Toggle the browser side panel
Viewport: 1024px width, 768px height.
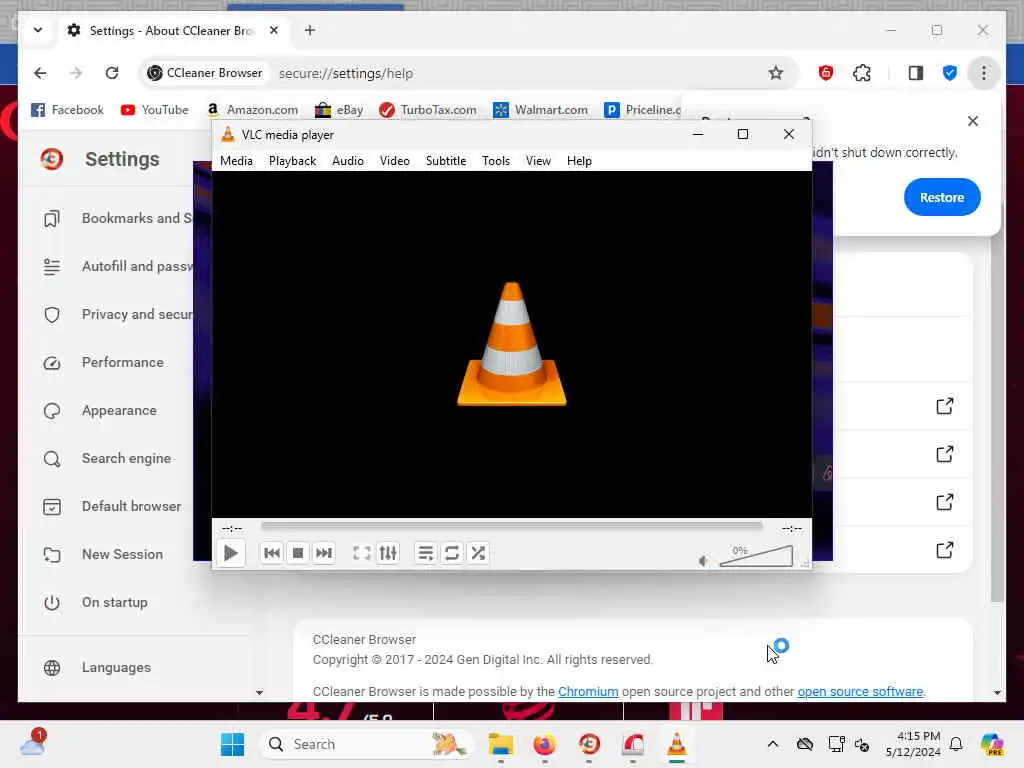point(916,73)
